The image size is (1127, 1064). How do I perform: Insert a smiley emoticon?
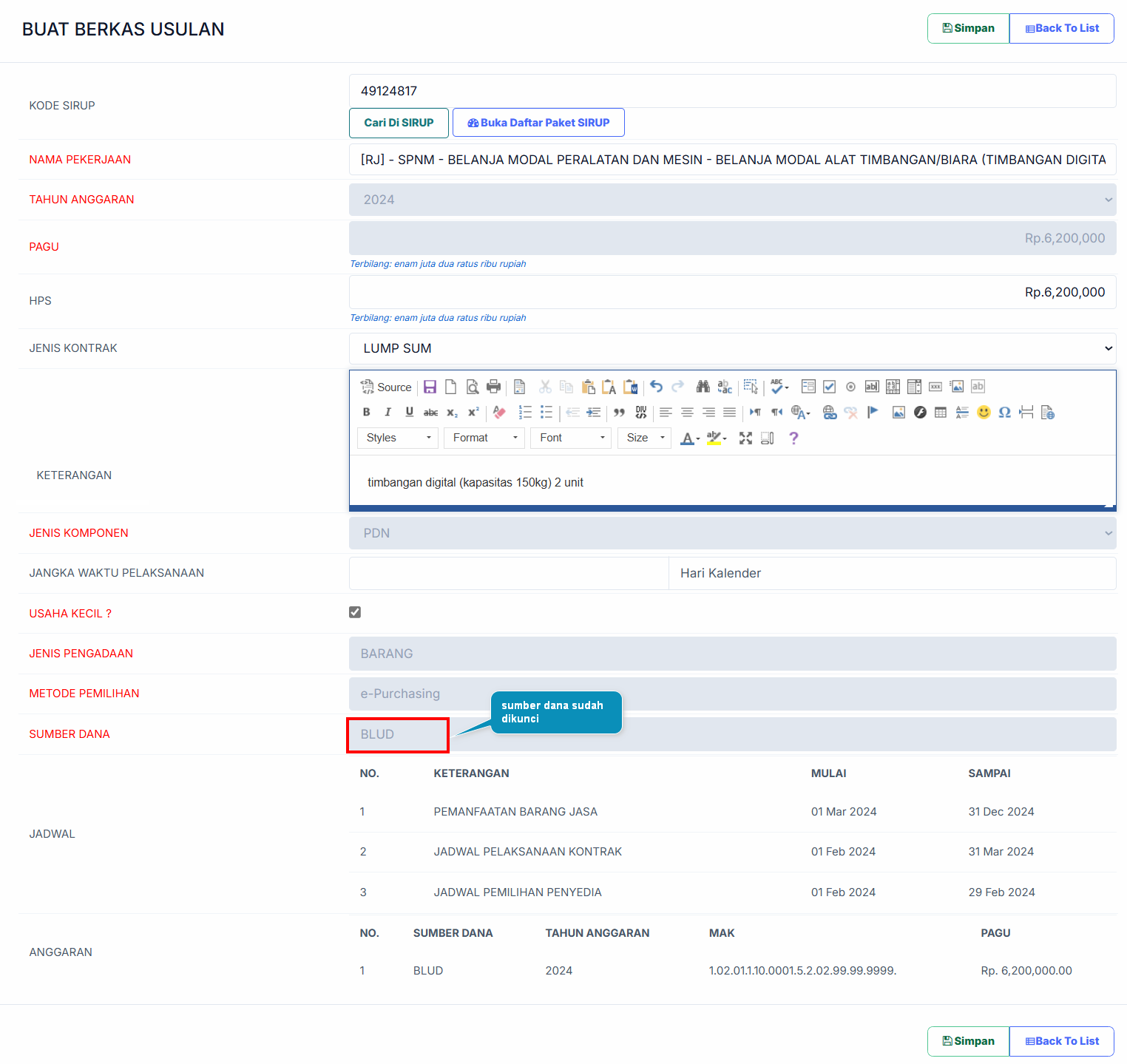[983, 413]
